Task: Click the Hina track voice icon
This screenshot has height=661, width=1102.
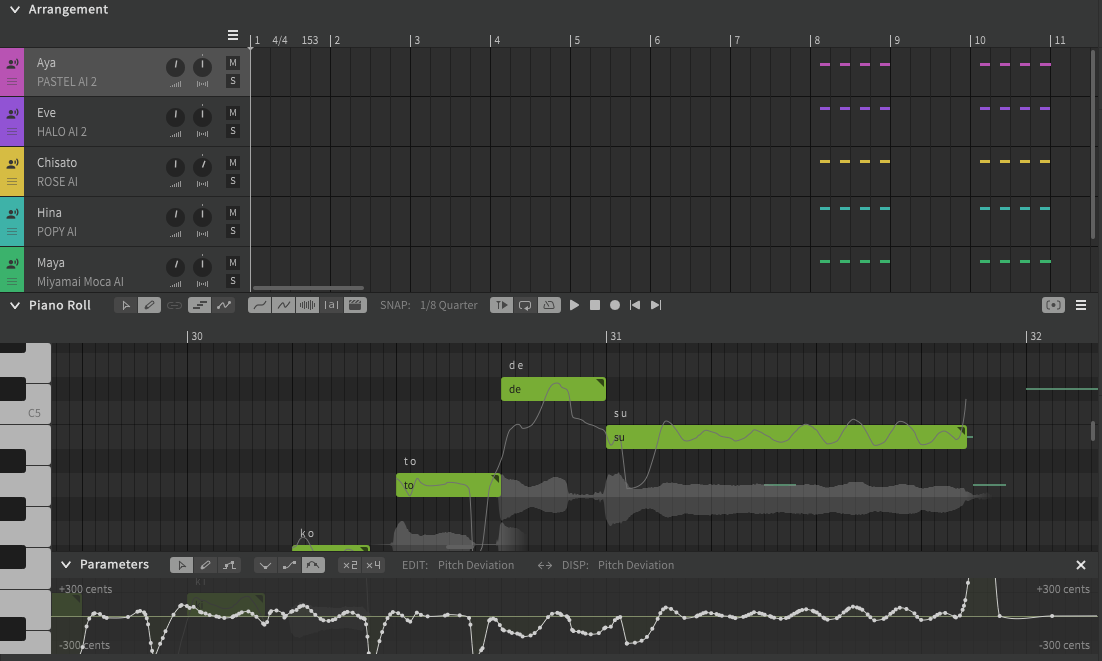Action: tap(12, 214)
